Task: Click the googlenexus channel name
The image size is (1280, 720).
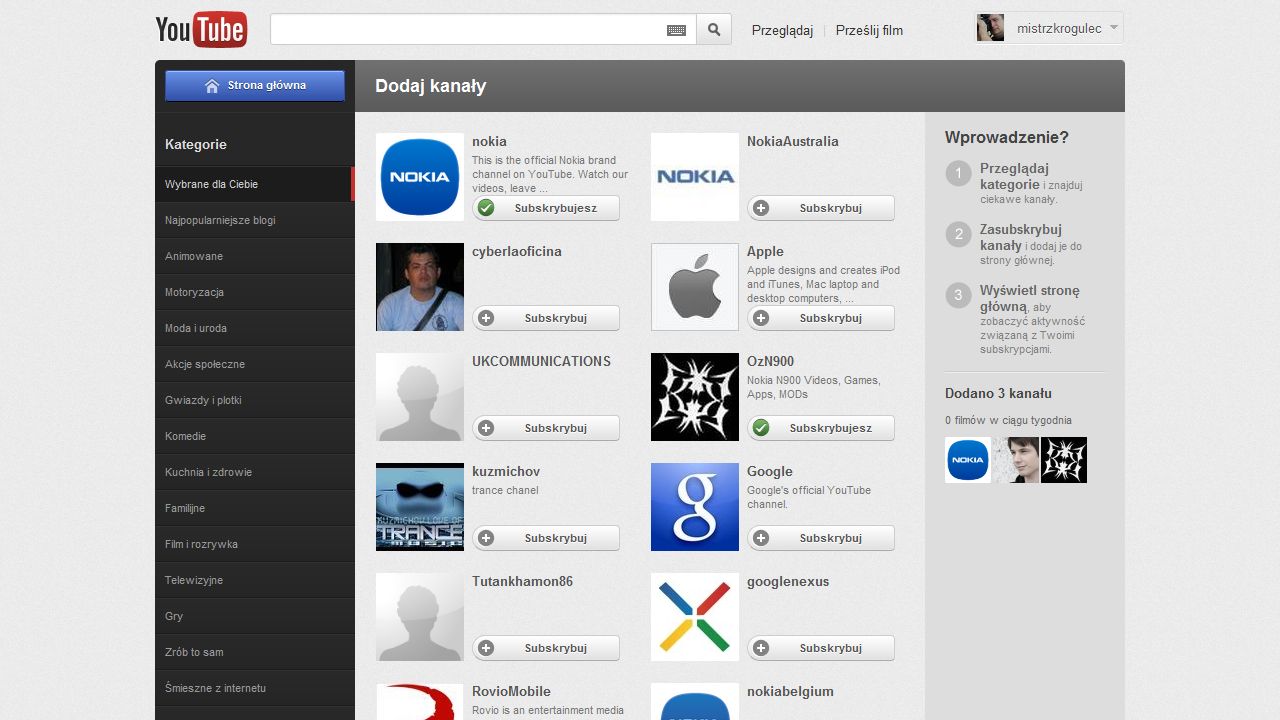Action: [788, 581]
